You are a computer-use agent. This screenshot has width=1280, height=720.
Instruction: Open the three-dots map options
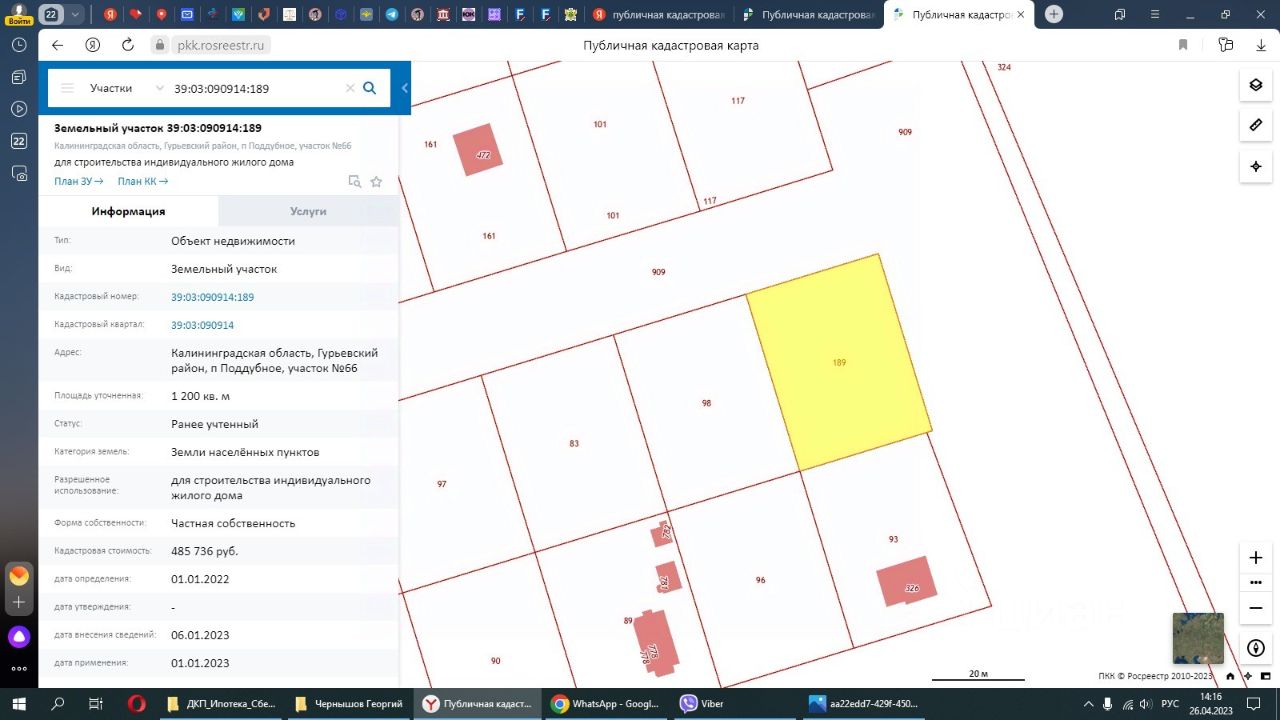click(1256, 583)
